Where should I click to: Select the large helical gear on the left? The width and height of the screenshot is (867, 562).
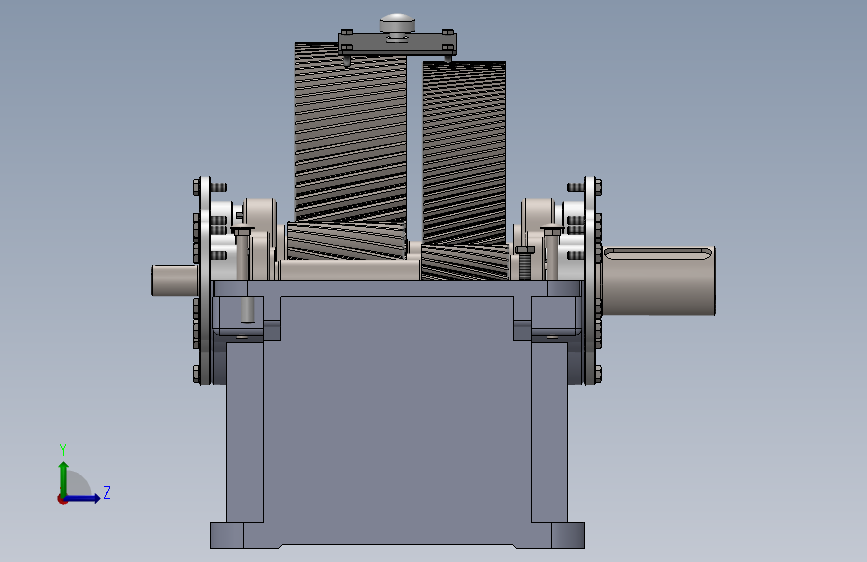[351, 133]
